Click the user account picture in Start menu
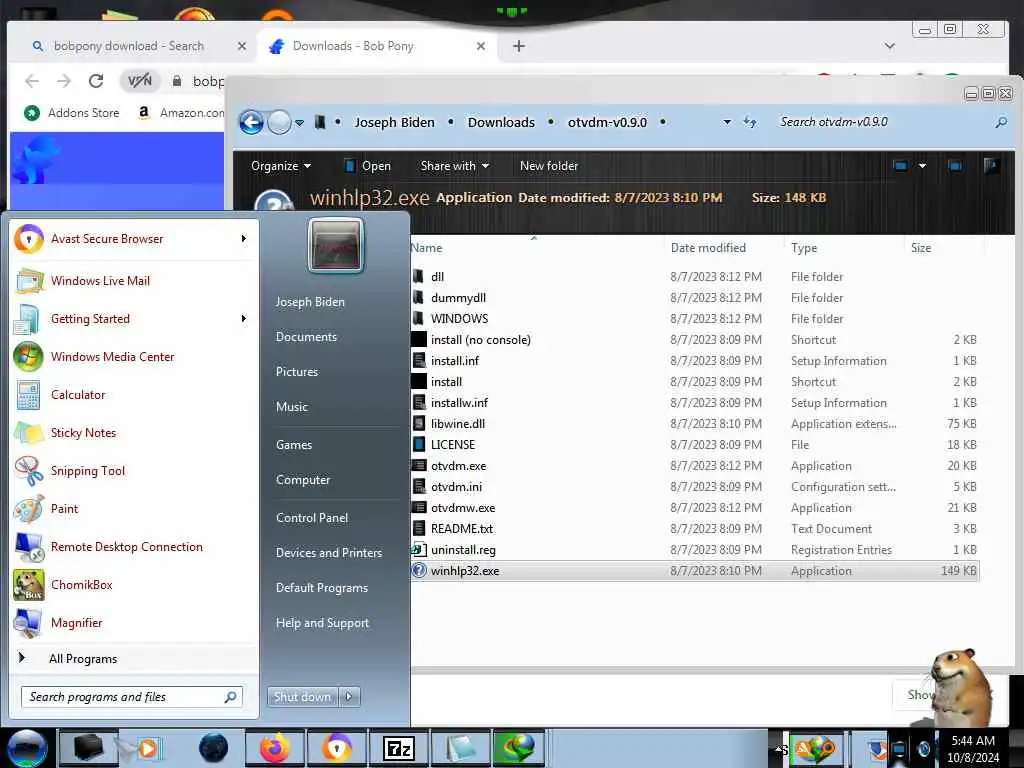The width and height of the screenshot is (1024, 768). coord(335,245)
